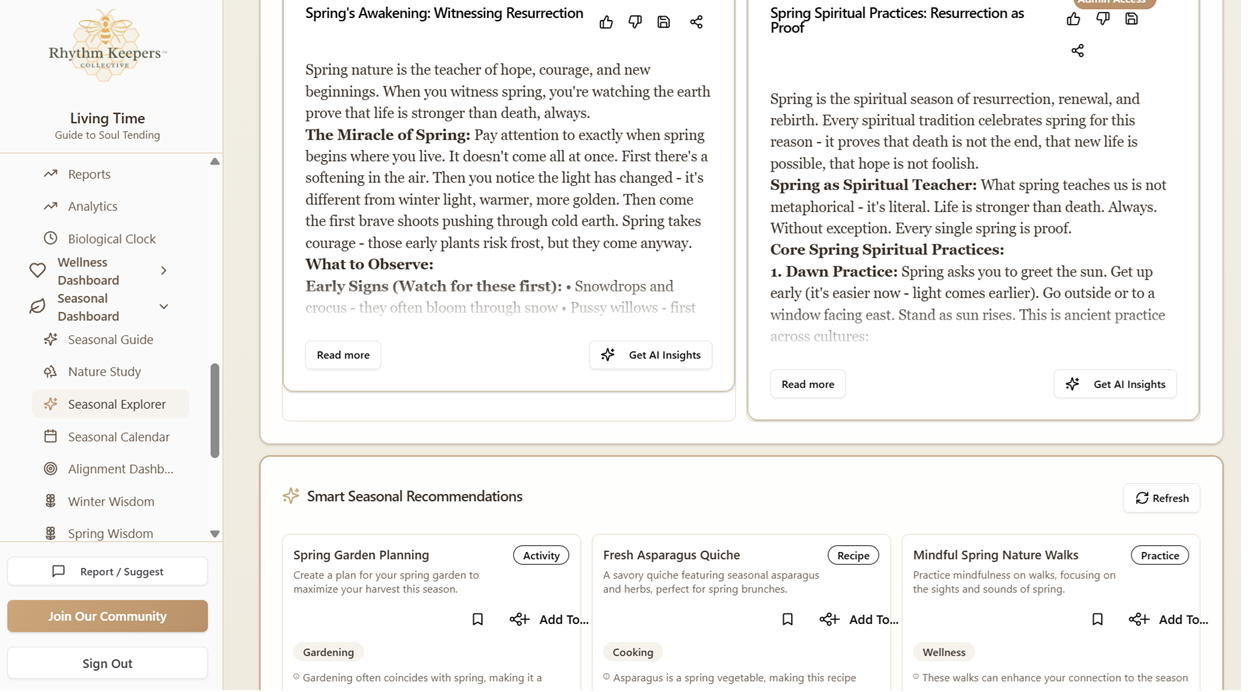Click the sidebar scroll up arrow
The height and width of the screenshot is (692, 1257).
click(217, 163)
